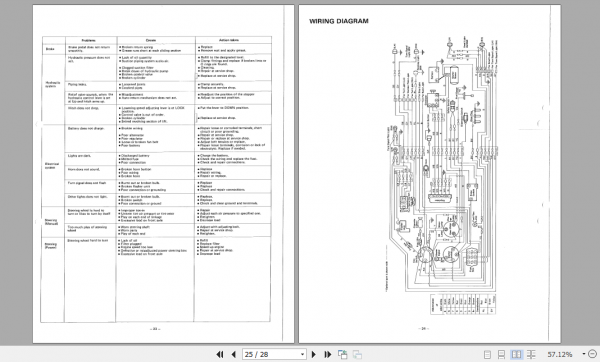Click the wiring diagram drawing
This screenshot has width=600, height=362.
442,176
